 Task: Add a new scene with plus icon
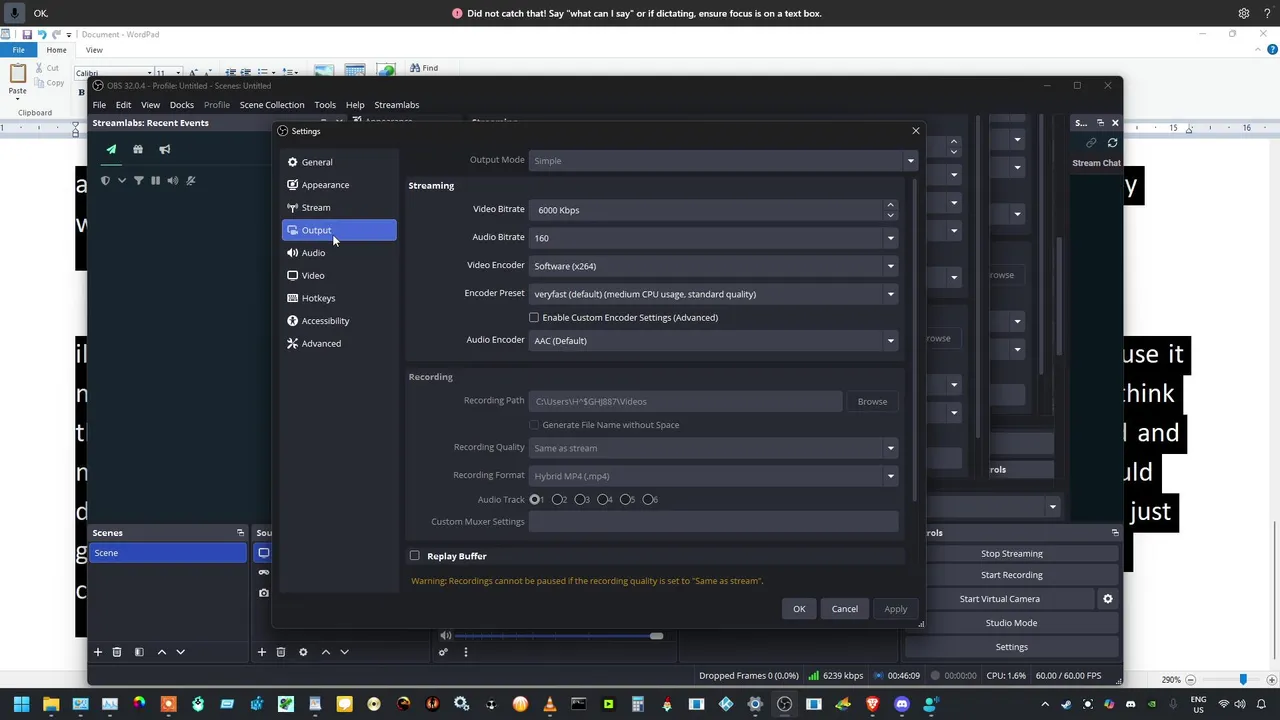coord(98,652)
